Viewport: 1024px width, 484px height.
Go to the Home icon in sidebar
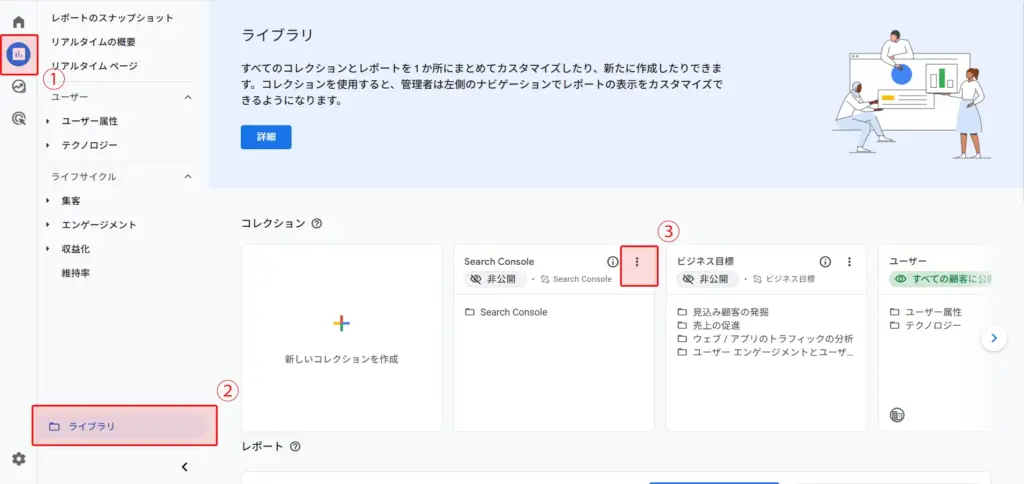[18, 22]
